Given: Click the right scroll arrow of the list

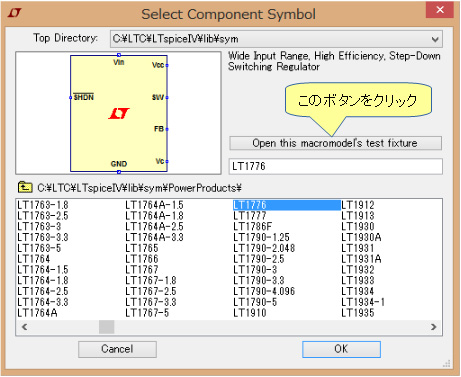Looking at the screenshot, I should [x=433, y=327].
